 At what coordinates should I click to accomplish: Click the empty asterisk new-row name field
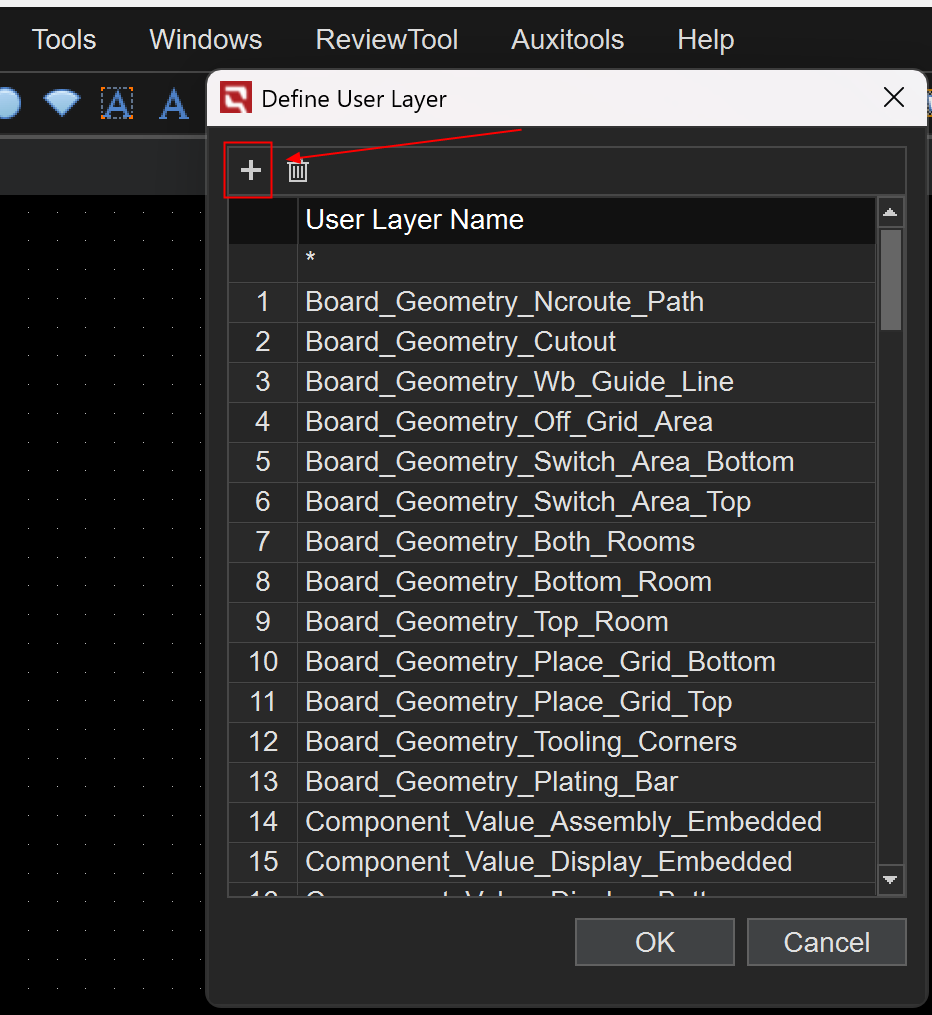click(585, 262)
